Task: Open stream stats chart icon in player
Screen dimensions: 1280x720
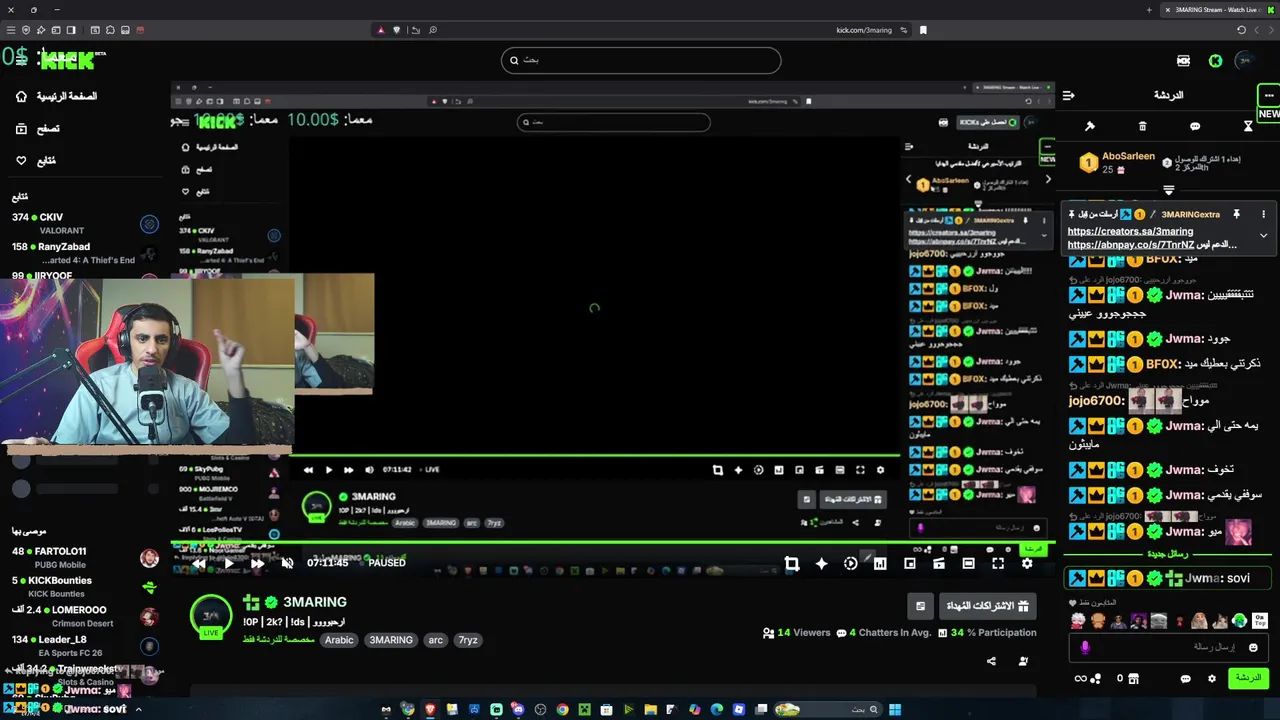Action: point(880,564)
